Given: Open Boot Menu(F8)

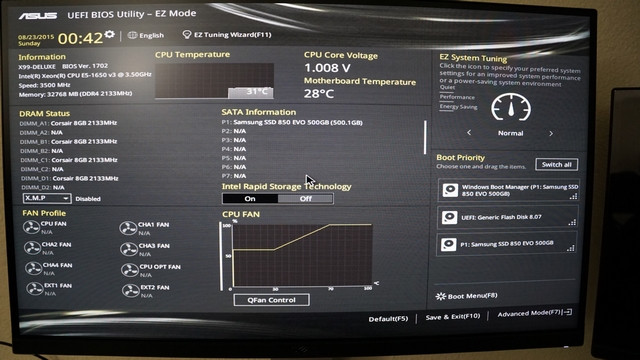Looking at the screenshot, I should [x=467, y=296].
